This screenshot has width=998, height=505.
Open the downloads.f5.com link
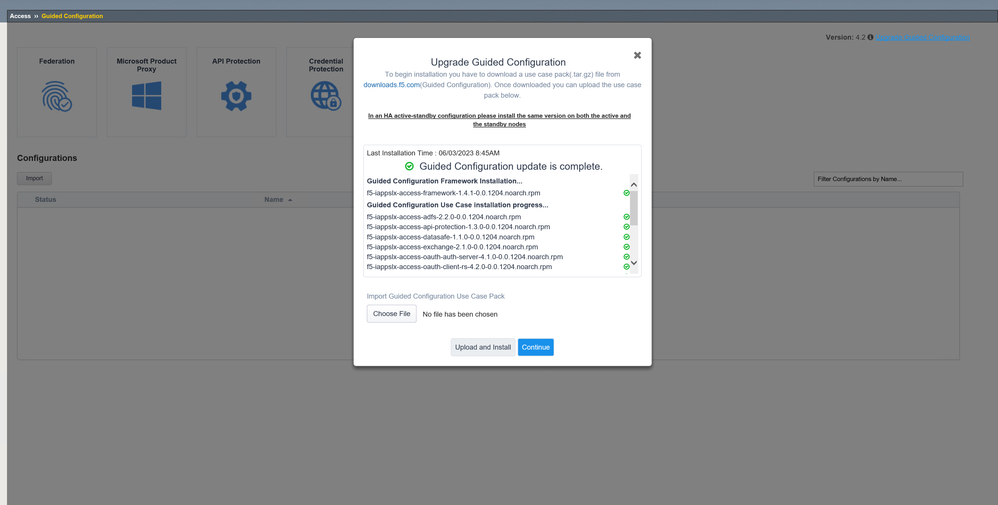pos(391,85)
